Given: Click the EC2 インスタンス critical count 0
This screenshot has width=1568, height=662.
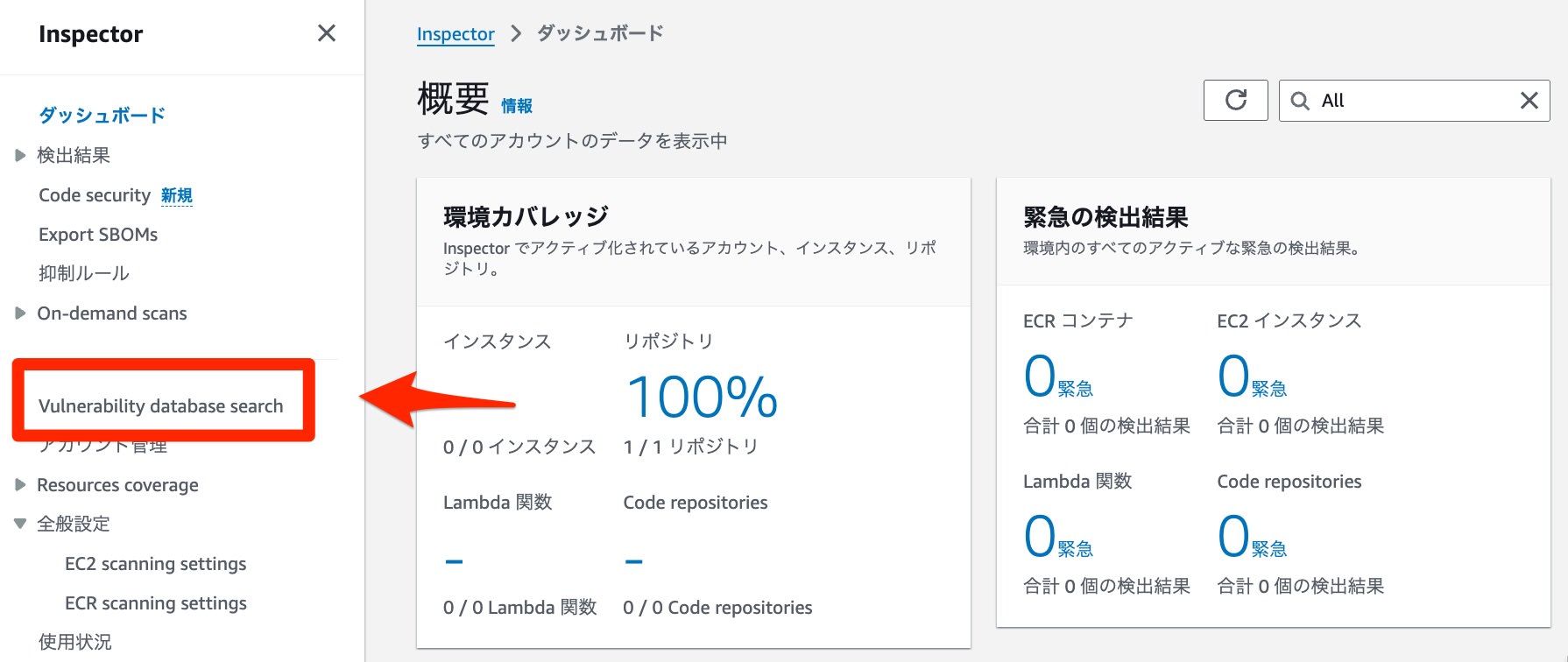Looking at the screenshot, I should tap(1233, 376).
